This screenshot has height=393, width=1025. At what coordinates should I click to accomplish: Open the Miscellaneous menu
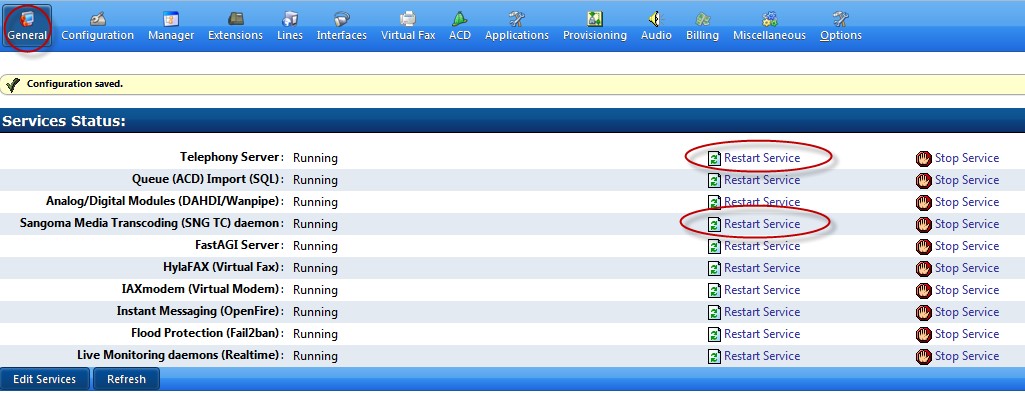coord(769,27)
